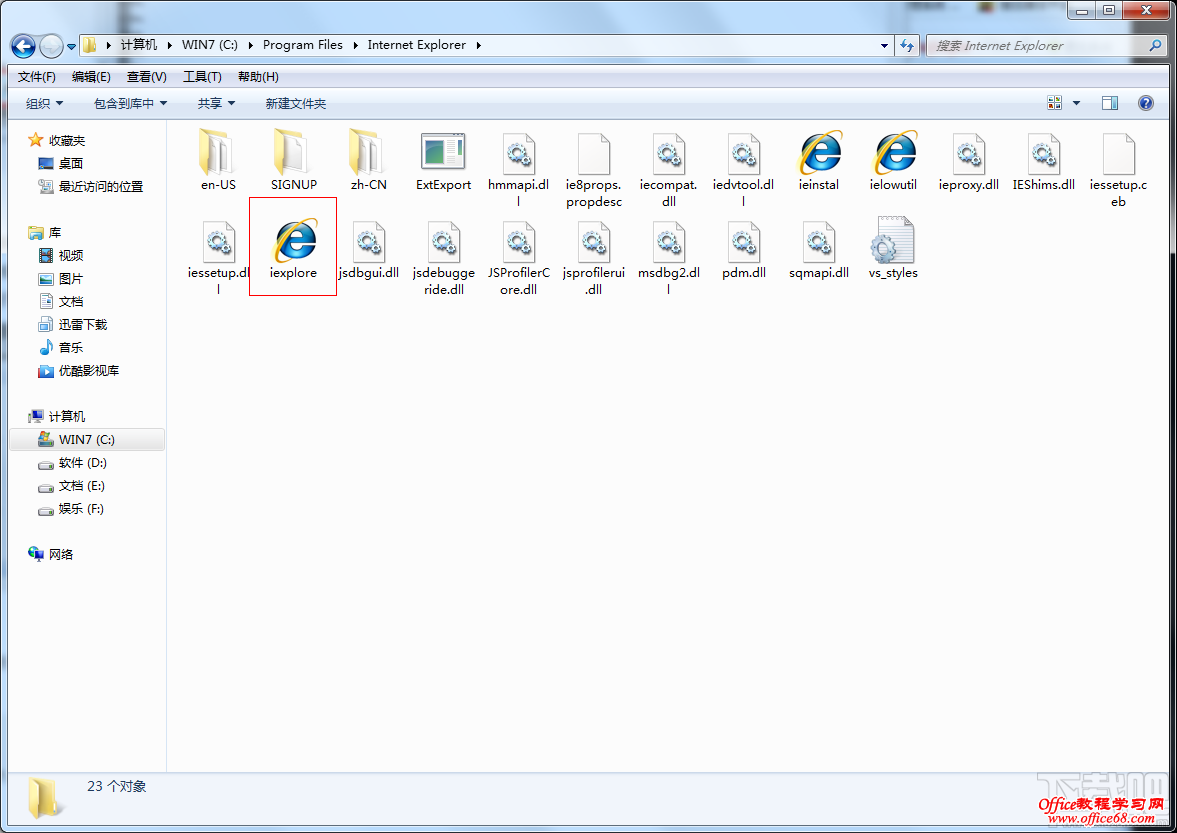Open 迅雷下载 in the library list
This screenshot has height=833, width=1177.
(82, 325)
